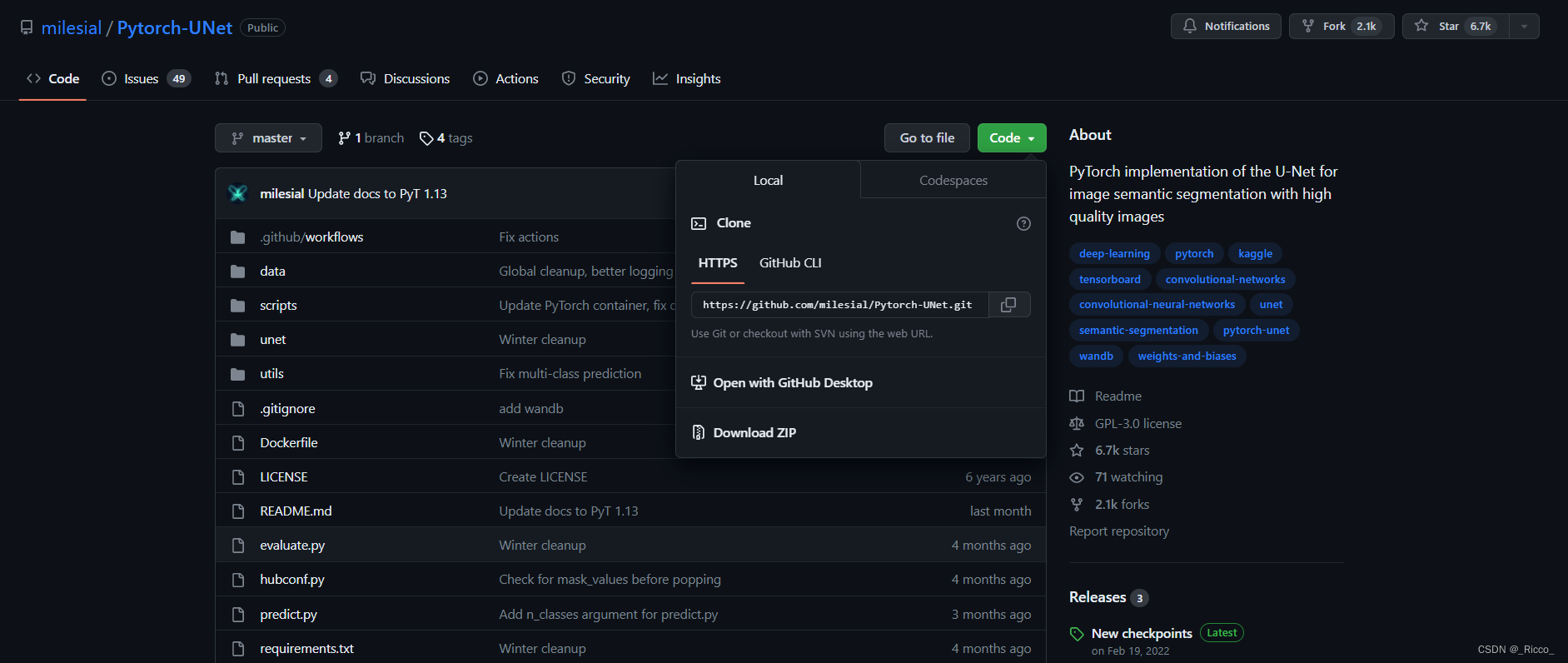
Task: Select the Local tab in clone popup
Action: [768, 181]
